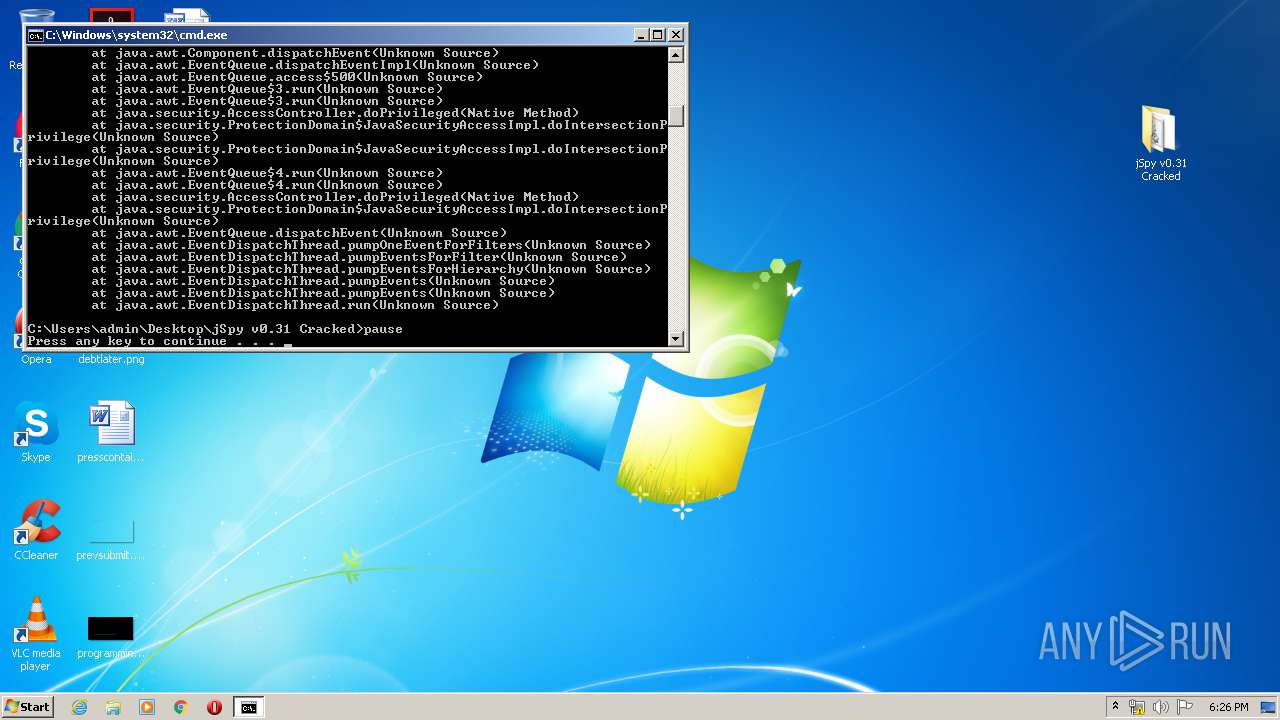
Task: Open the Start menu
Action: [x=27, y=707]
